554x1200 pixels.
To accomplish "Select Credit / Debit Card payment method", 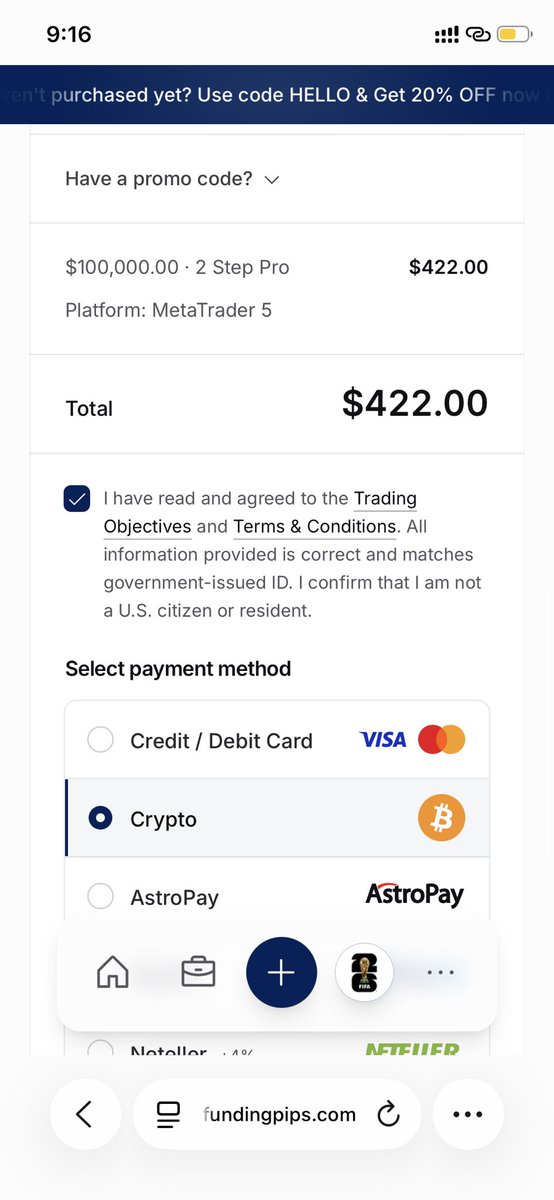I will coord(277,740).
